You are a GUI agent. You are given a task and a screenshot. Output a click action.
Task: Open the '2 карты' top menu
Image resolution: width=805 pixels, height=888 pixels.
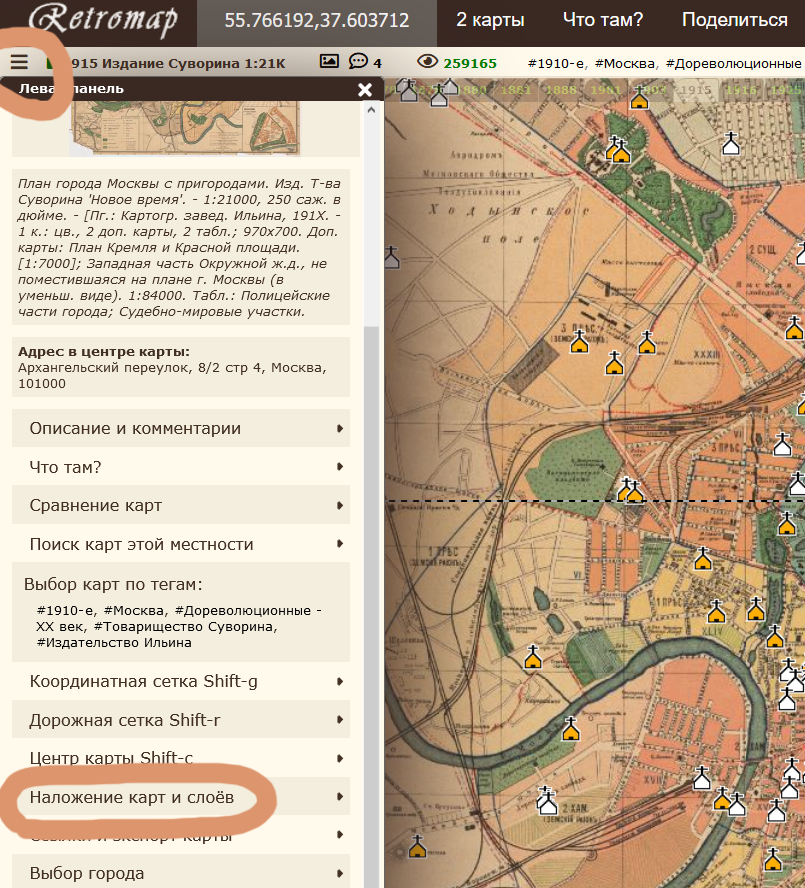pyautogui.click(x=490, y=20)
